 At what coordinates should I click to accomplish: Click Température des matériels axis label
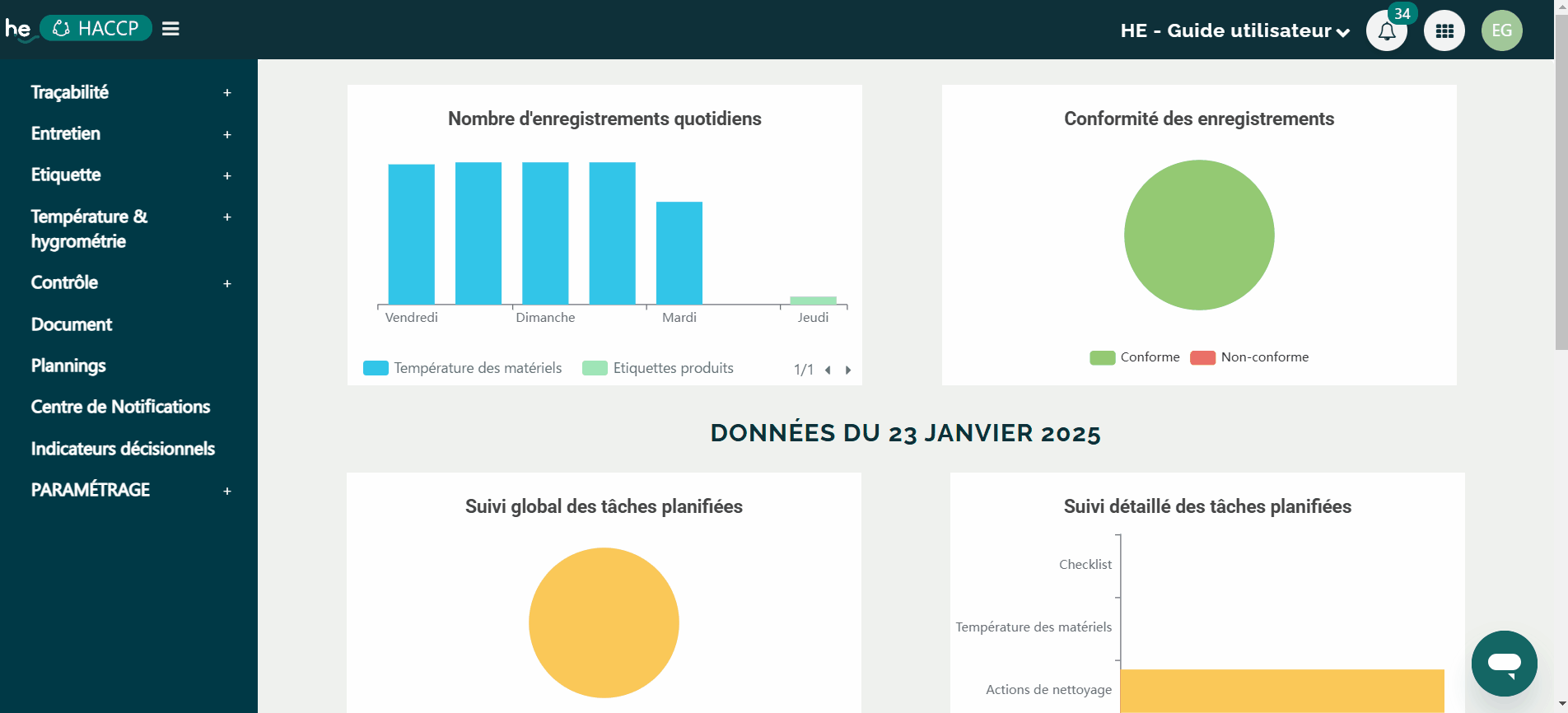[x=1034, y=627]
